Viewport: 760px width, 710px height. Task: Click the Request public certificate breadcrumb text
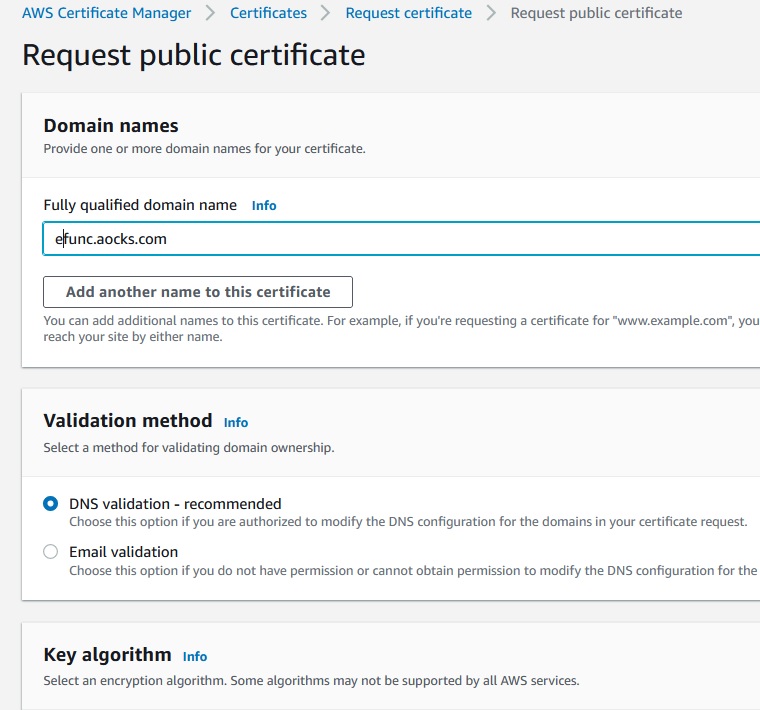point(596,13)
